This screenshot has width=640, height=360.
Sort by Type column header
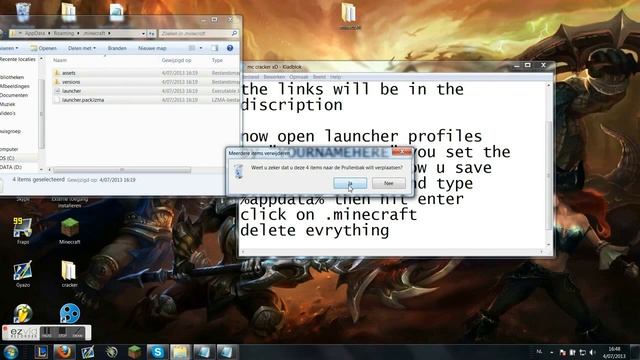click(x=217, y=60)
